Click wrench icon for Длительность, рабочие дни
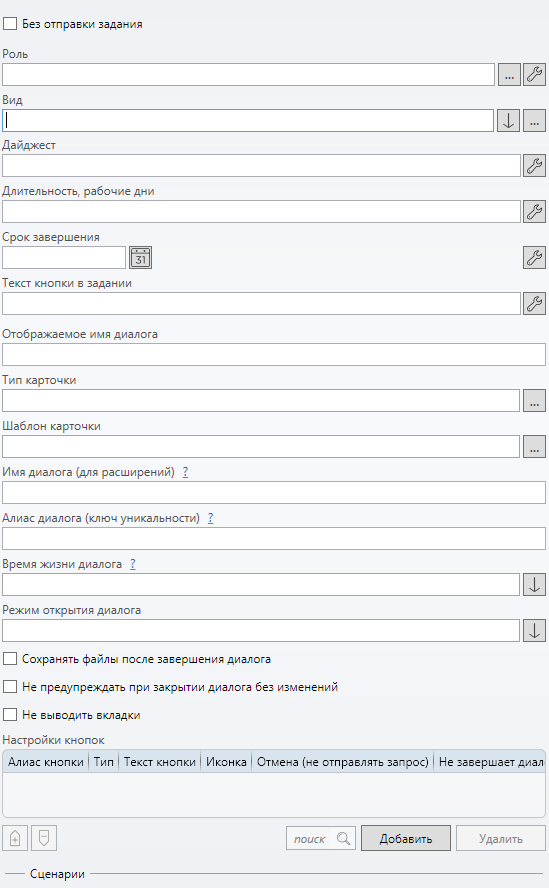This screenshot has height=888, width=549. coord(534,211)
